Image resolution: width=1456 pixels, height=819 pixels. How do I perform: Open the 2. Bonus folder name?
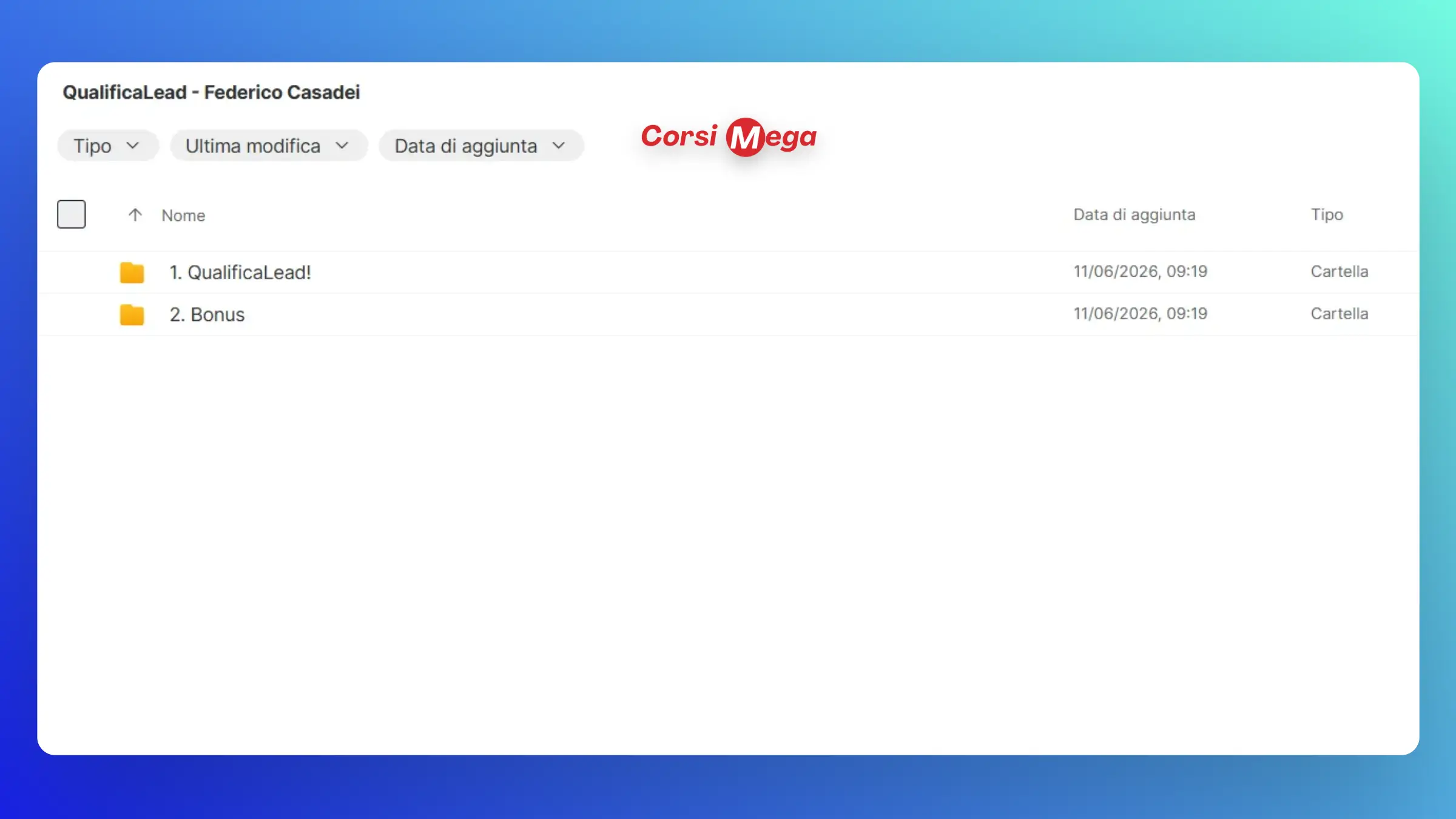coord(207,314)
